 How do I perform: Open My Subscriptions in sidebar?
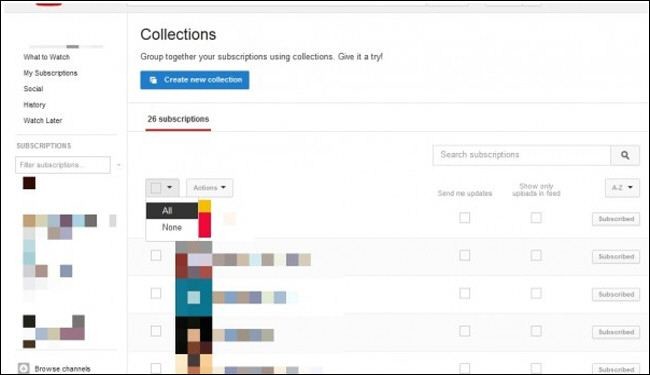pos(50,73)
